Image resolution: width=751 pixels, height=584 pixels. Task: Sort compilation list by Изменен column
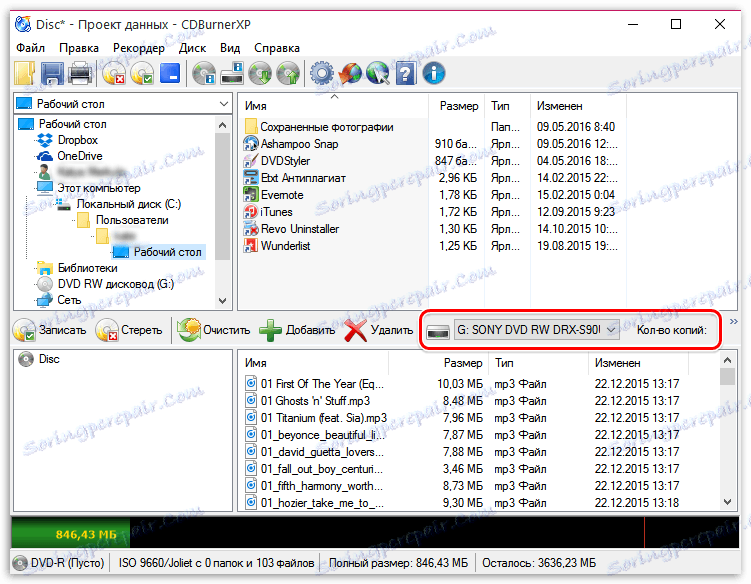pos(638,363)
